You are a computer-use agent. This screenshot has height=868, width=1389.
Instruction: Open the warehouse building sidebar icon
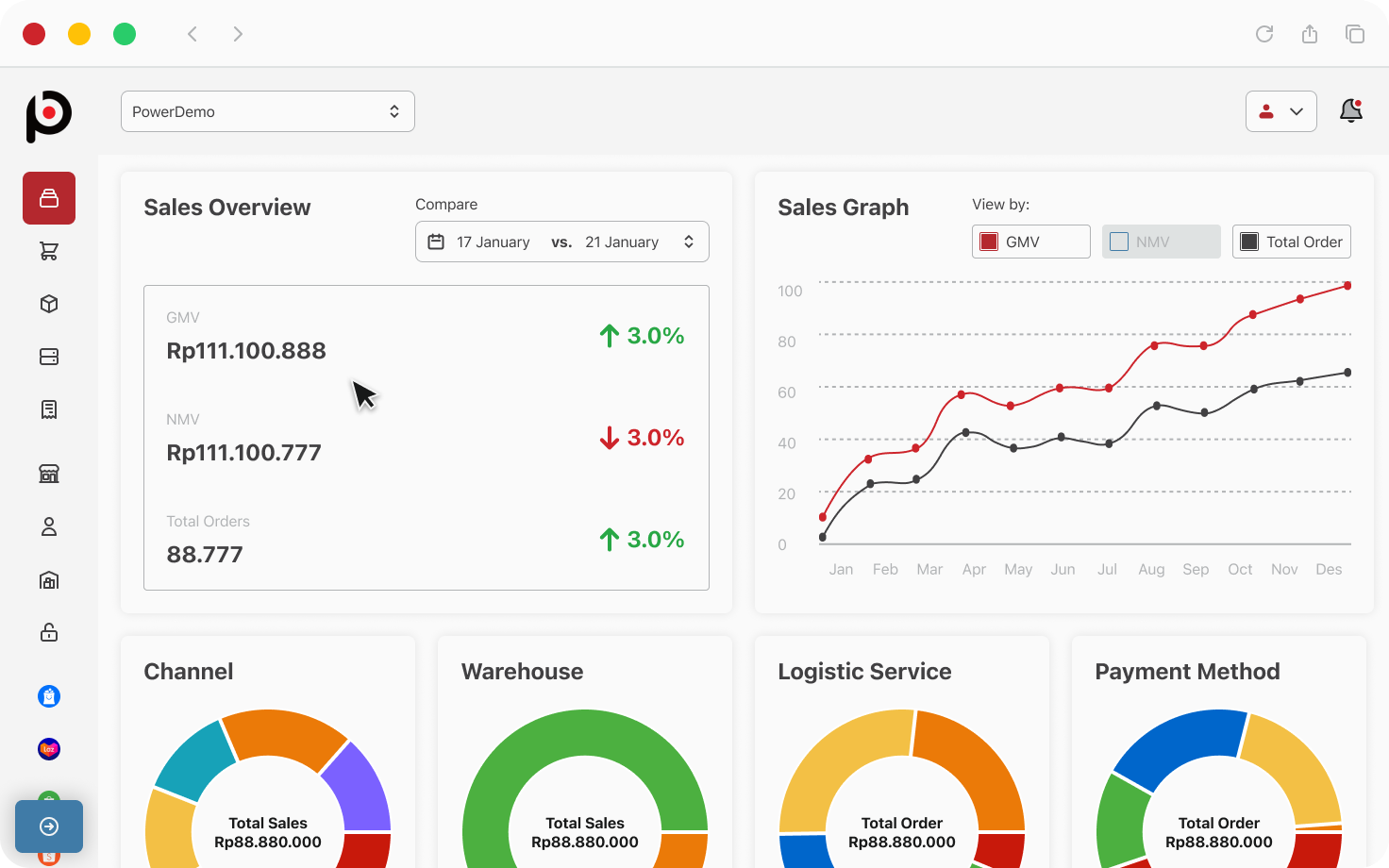[49, 579]
